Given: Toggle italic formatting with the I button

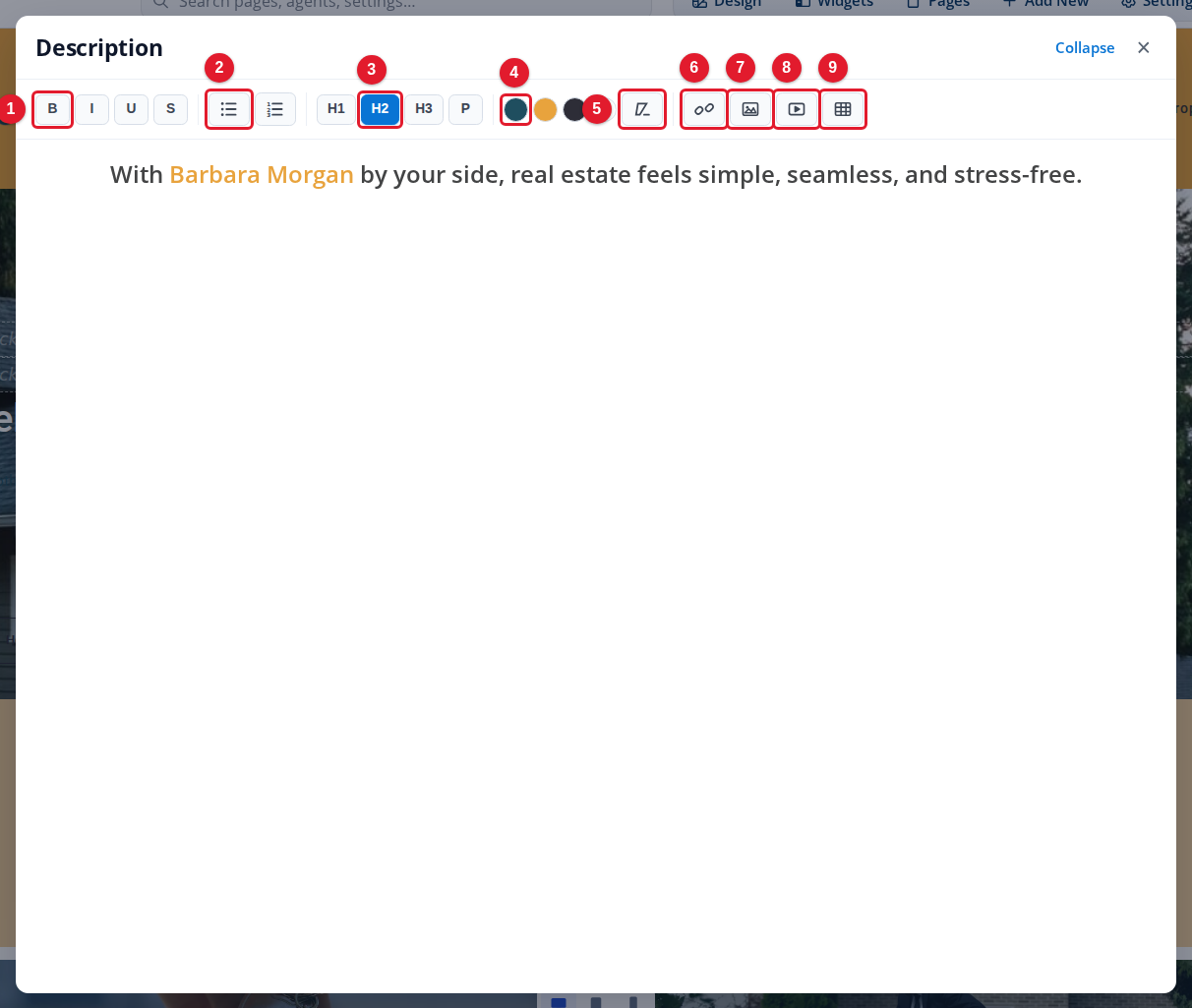Looking at the screenshot, I should click(92, 109).
